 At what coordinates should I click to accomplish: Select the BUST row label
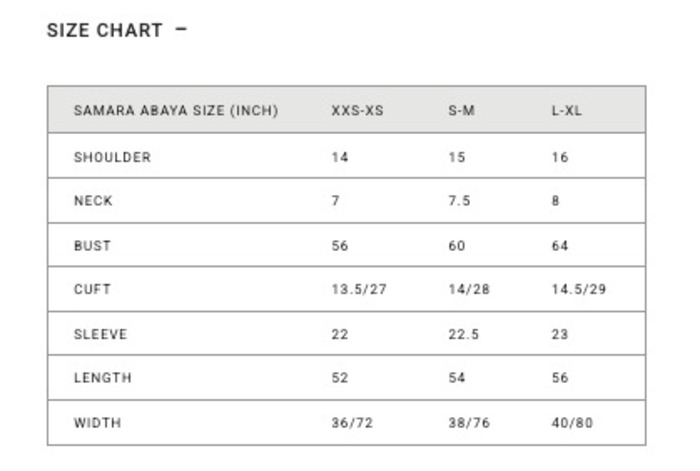pyautogui.click(x=92, y=245)
